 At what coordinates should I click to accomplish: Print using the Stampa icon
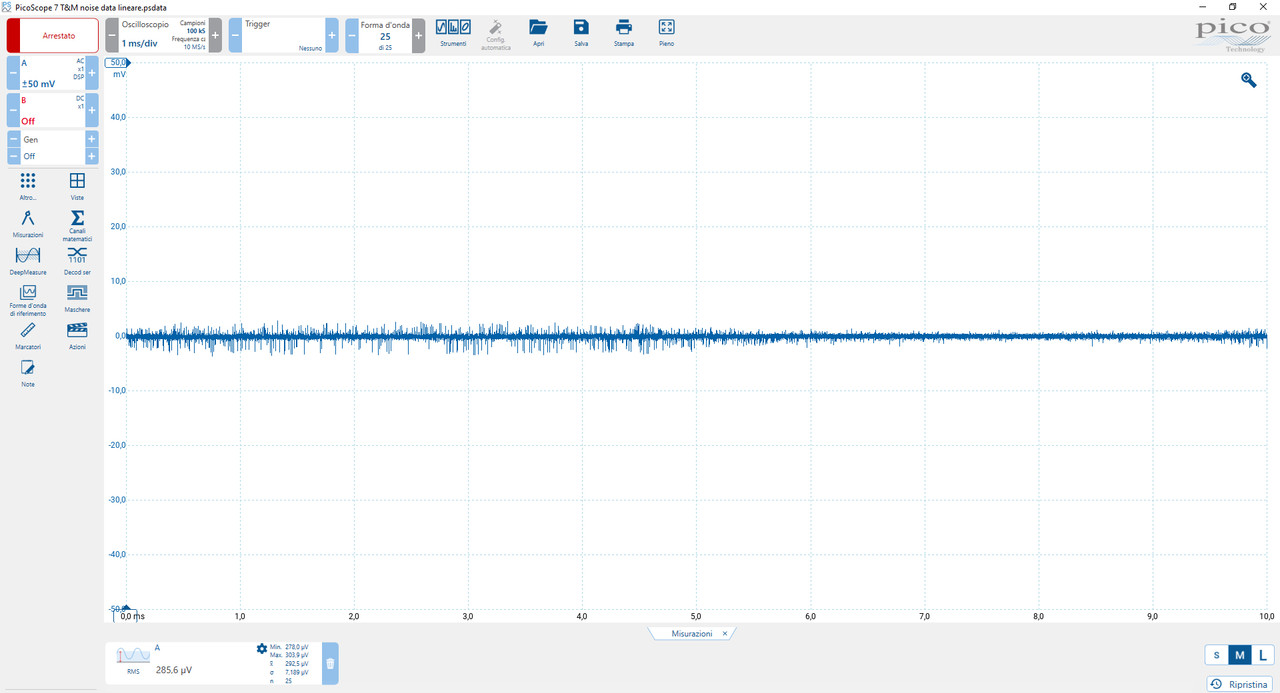[x=624, y=33]
